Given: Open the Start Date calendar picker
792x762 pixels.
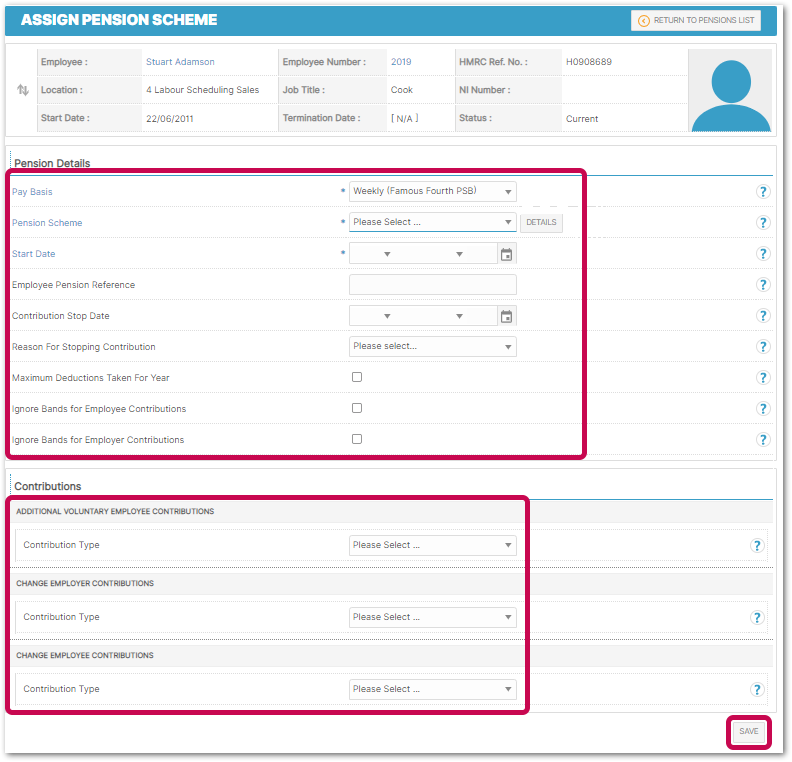Looking at the screenshot, I should coord(506,254).
